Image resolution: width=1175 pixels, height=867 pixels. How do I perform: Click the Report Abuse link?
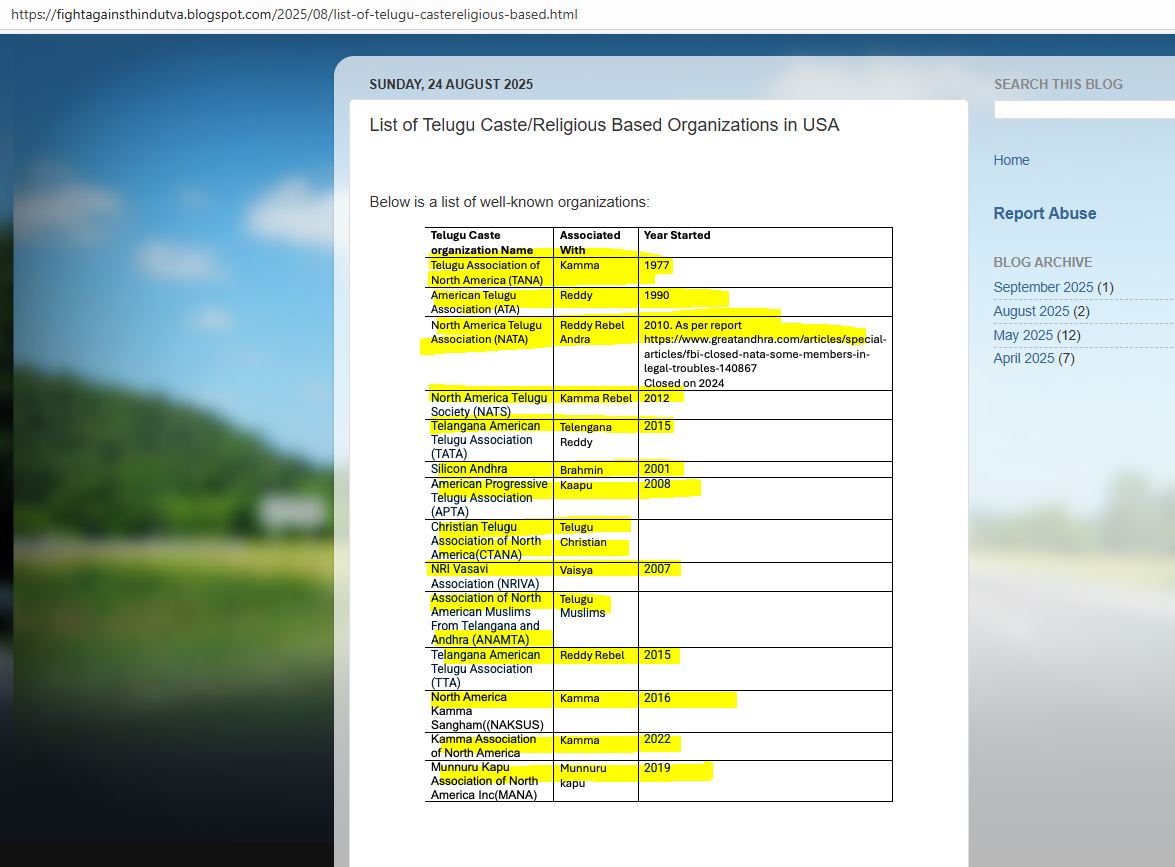1044,213
